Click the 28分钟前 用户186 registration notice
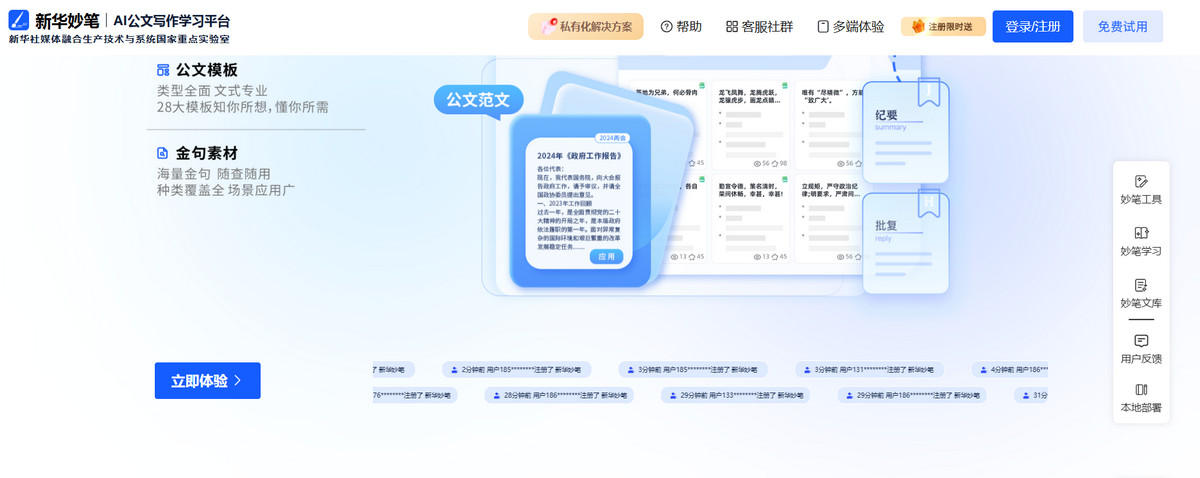The width and height of the screenshot is (1200, 478). [559, 395]
